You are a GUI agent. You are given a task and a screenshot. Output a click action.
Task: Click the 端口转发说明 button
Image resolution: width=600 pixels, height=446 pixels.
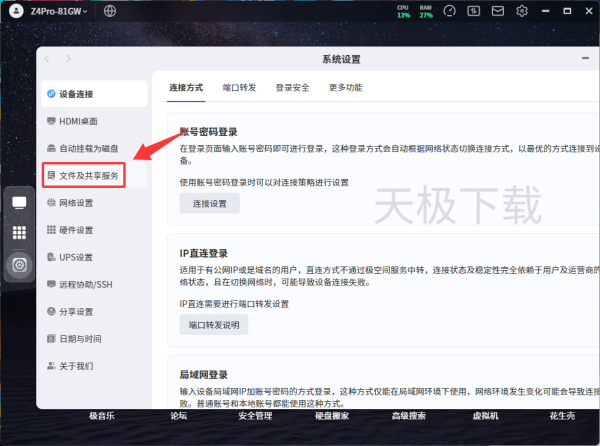click(213, 325)
